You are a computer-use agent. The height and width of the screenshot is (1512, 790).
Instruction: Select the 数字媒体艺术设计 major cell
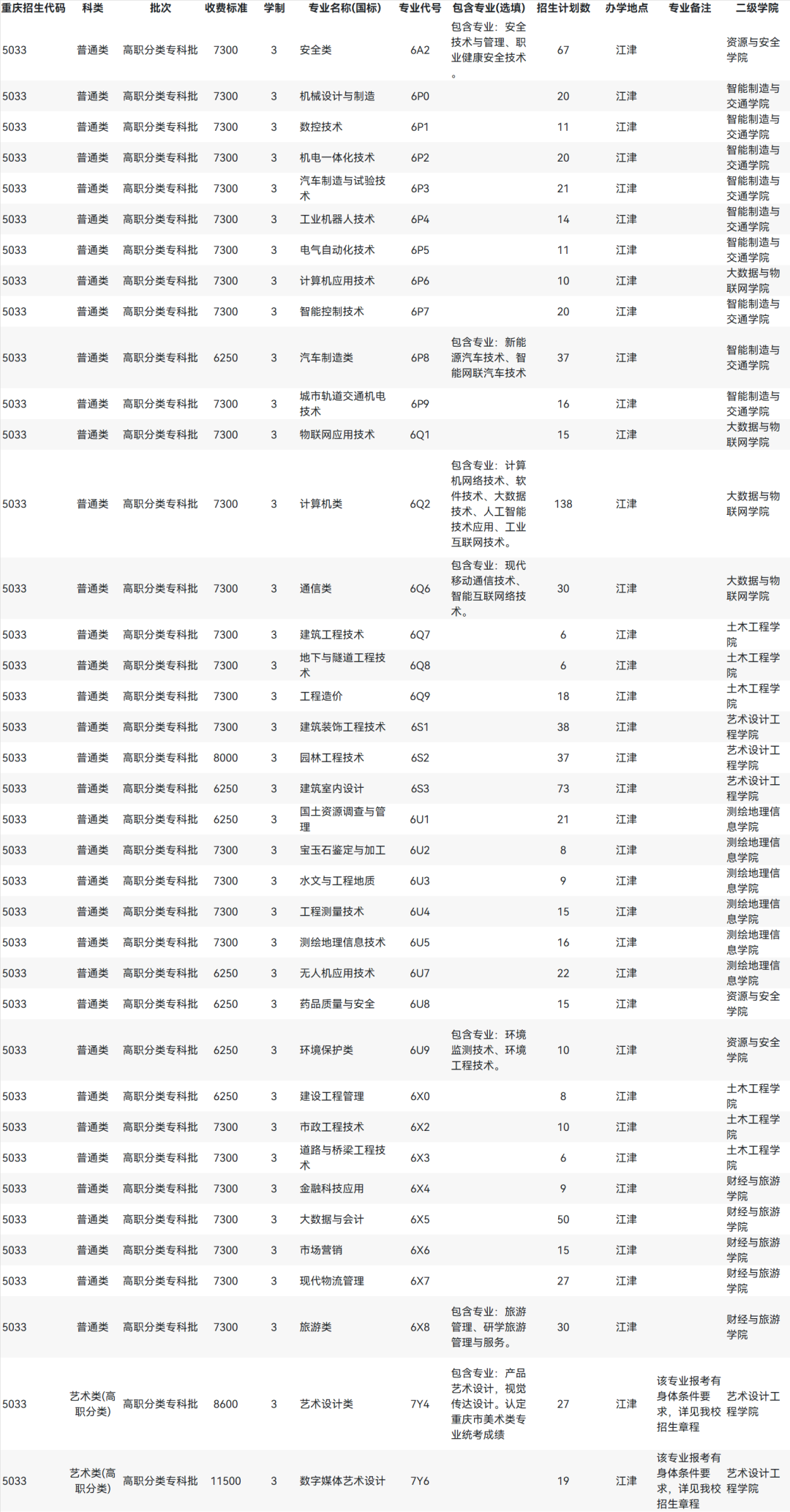[342, 1480]
